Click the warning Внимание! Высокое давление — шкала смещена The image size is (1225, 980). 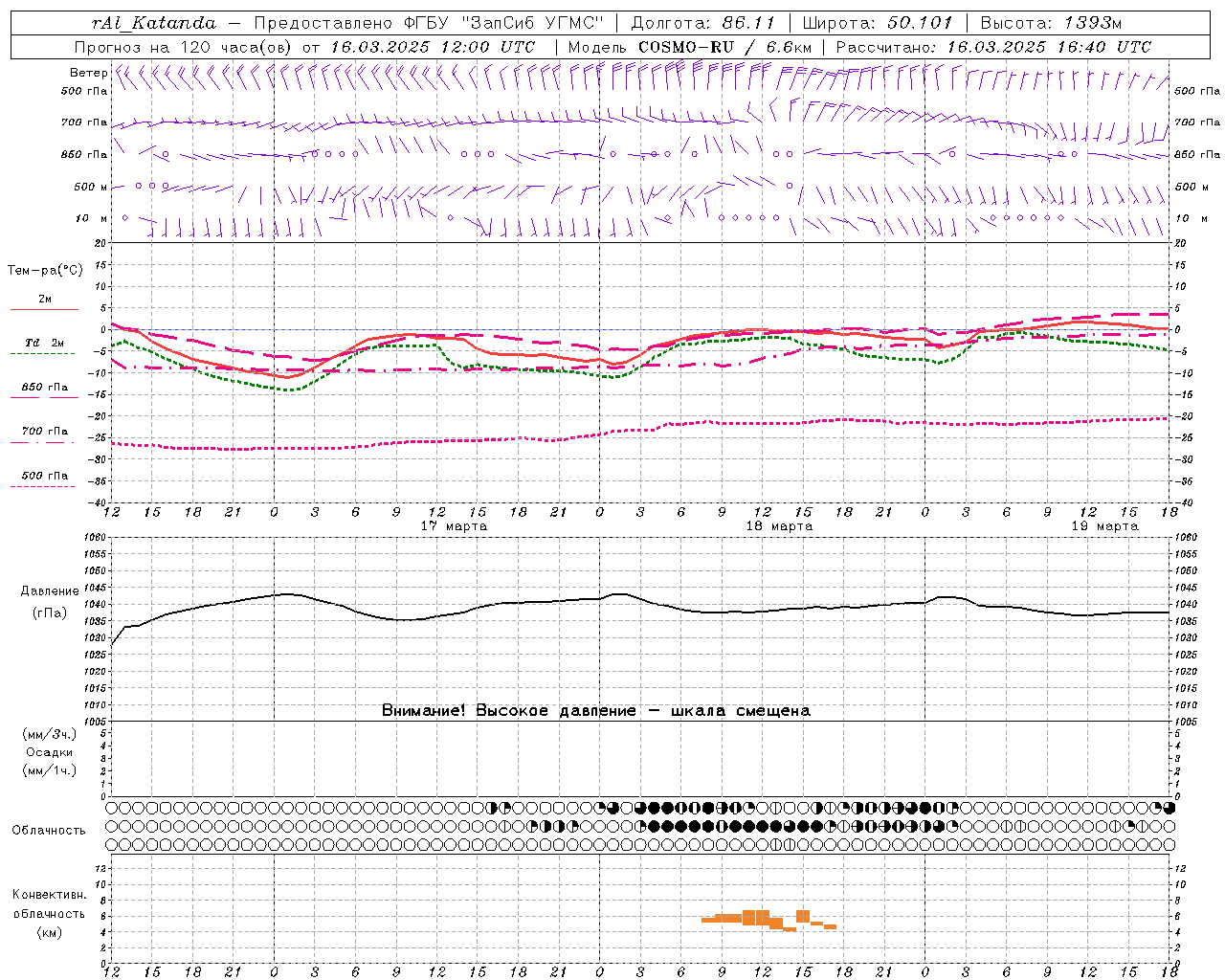596,711
